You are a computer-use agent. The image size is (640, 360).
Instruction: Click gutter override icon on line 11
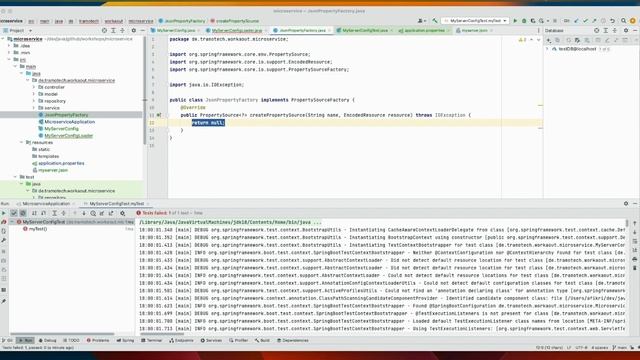159,115
